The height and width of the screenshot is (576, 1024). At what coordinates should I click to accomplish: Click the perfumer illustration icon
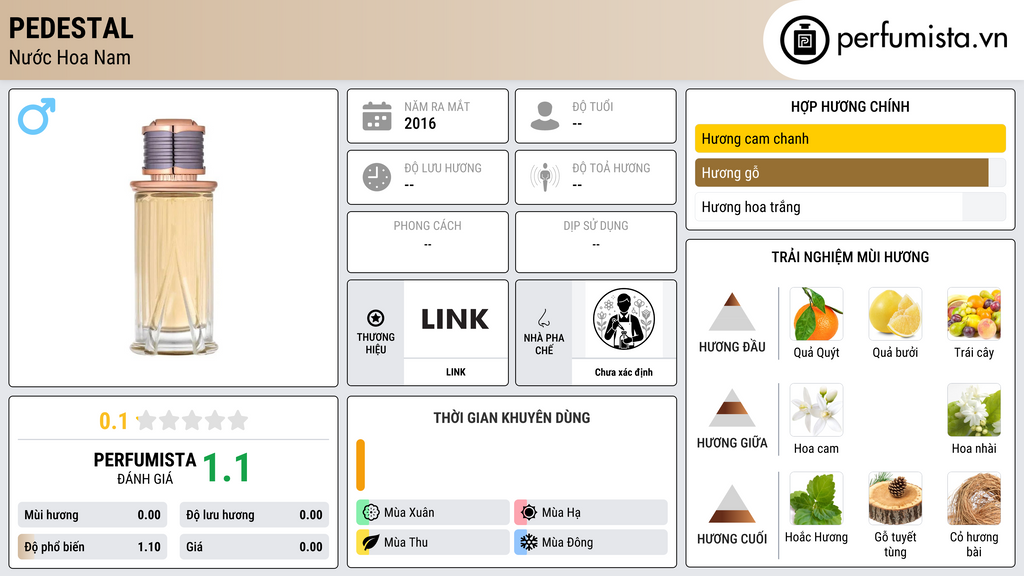[x=624, y=319]
